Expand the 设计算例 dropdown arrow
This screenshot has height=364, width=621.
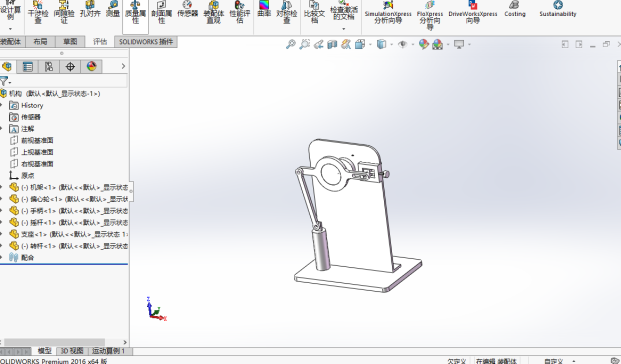[11, 29]
